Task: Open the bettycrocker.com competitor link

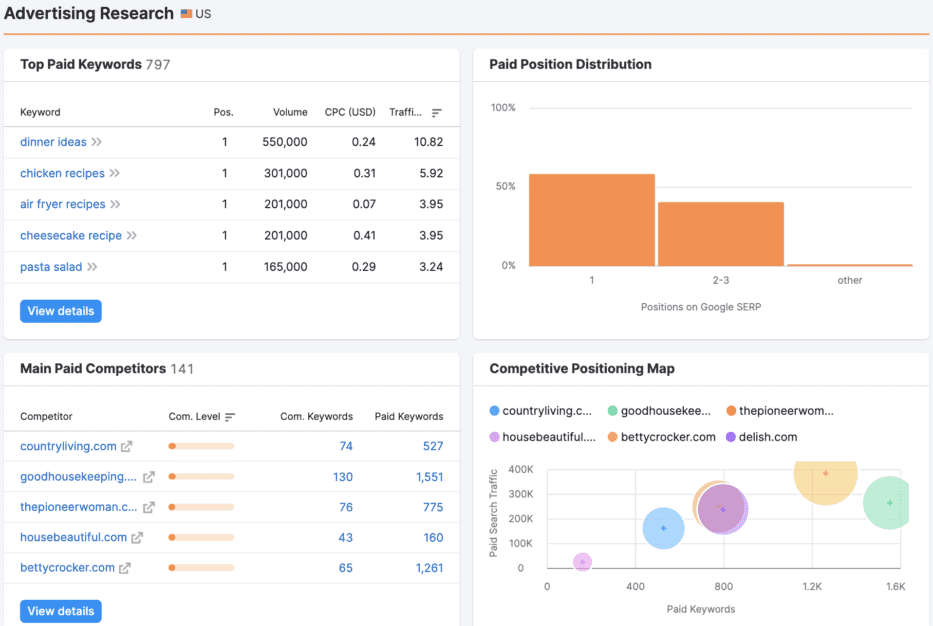Action: pos(67,568)
